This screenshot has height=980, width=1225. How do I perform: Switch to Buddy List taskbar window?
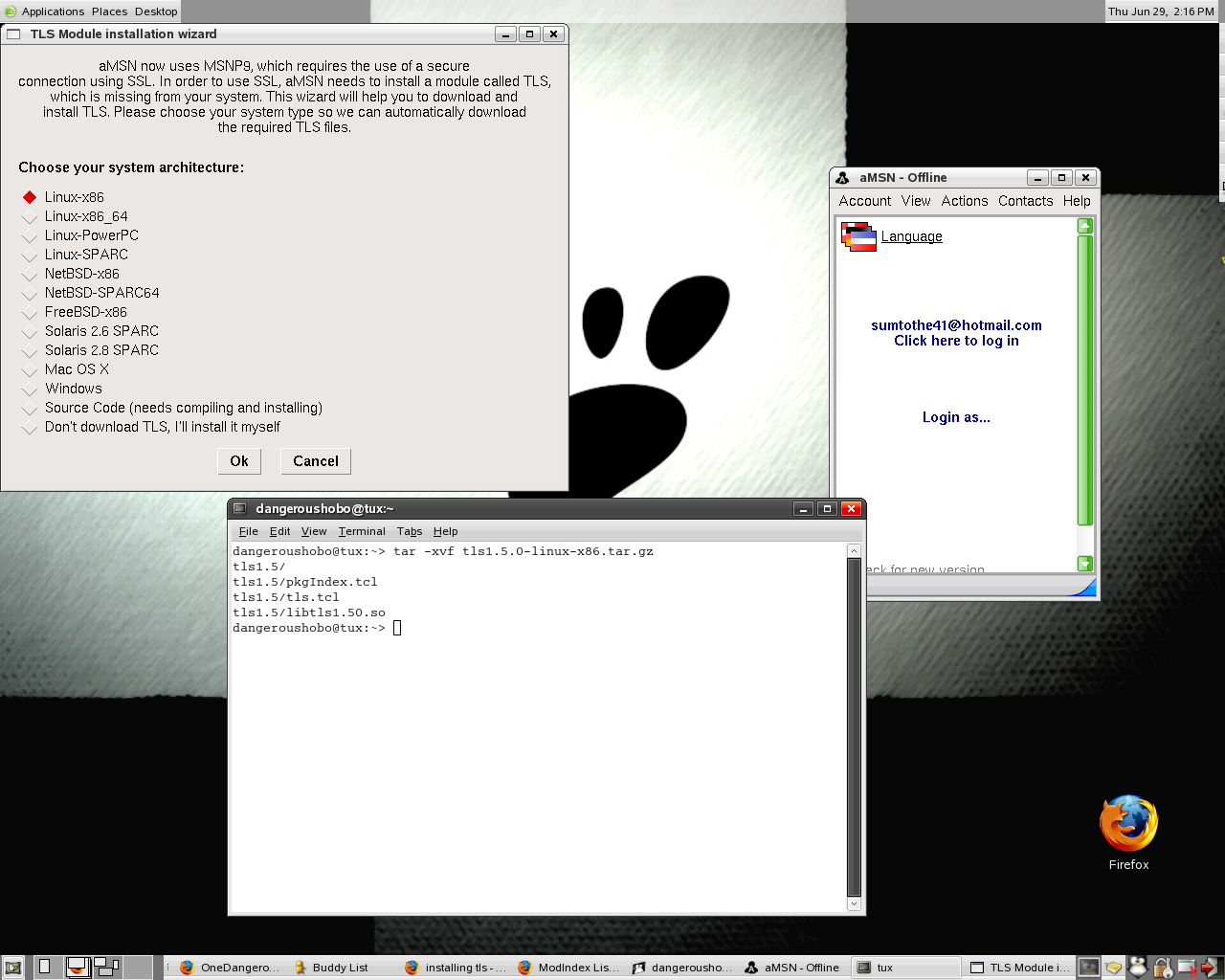click(x=331, y=968)
